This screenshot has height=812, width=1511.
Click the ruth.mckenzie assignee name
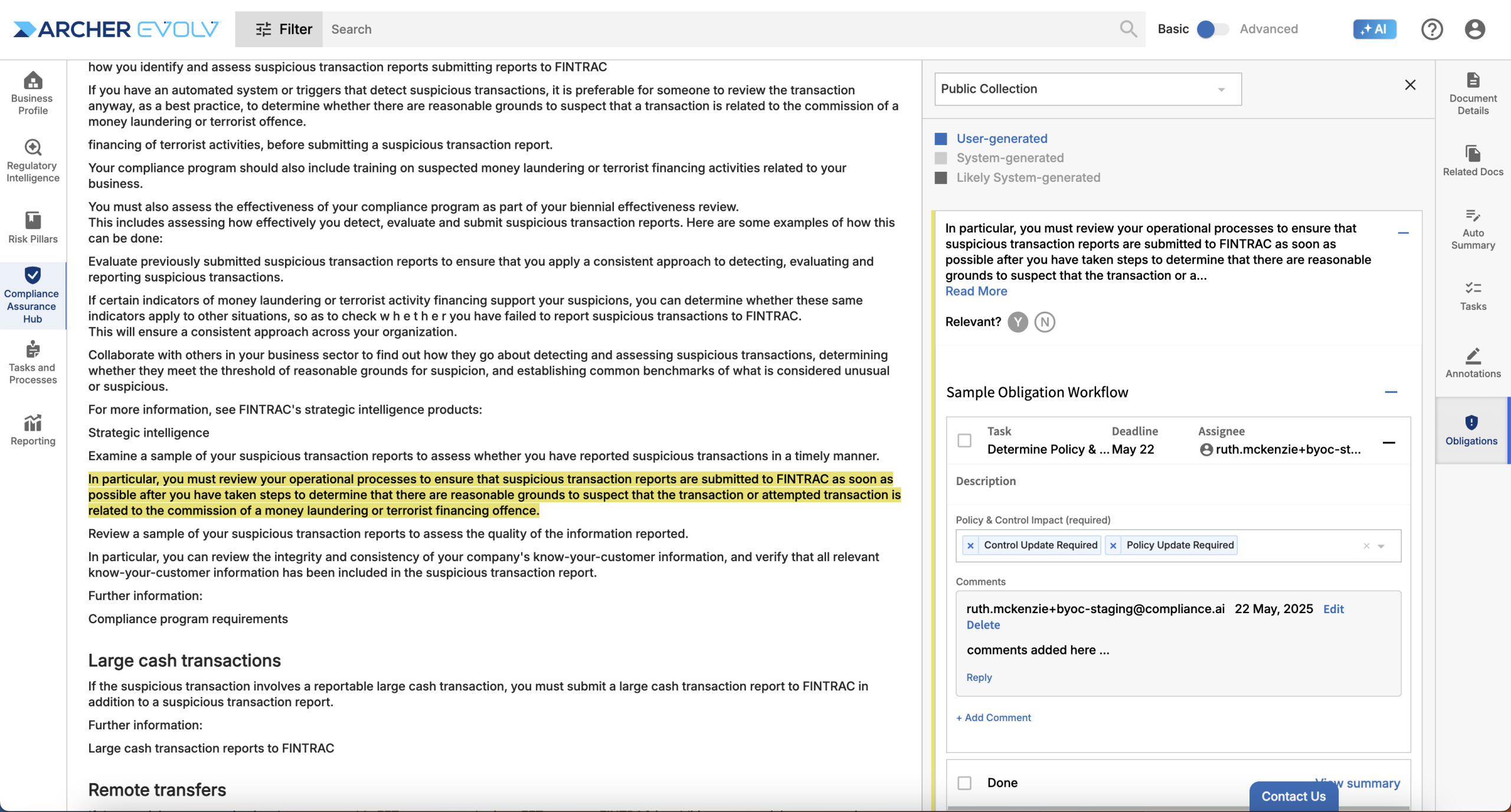[1288, 450]
